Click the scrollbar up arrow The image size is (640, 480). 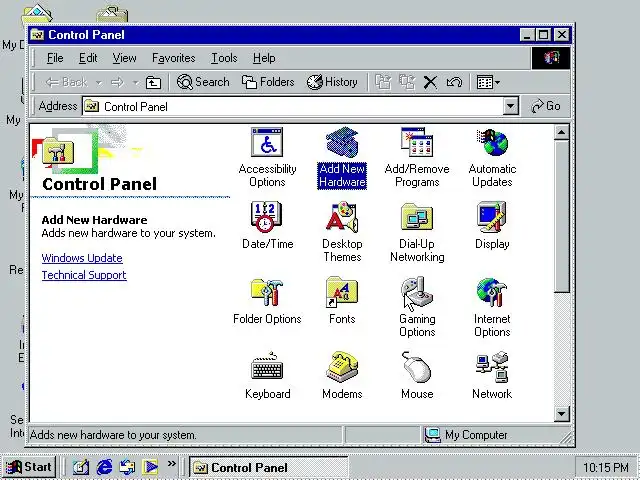[x=562, y=133]
